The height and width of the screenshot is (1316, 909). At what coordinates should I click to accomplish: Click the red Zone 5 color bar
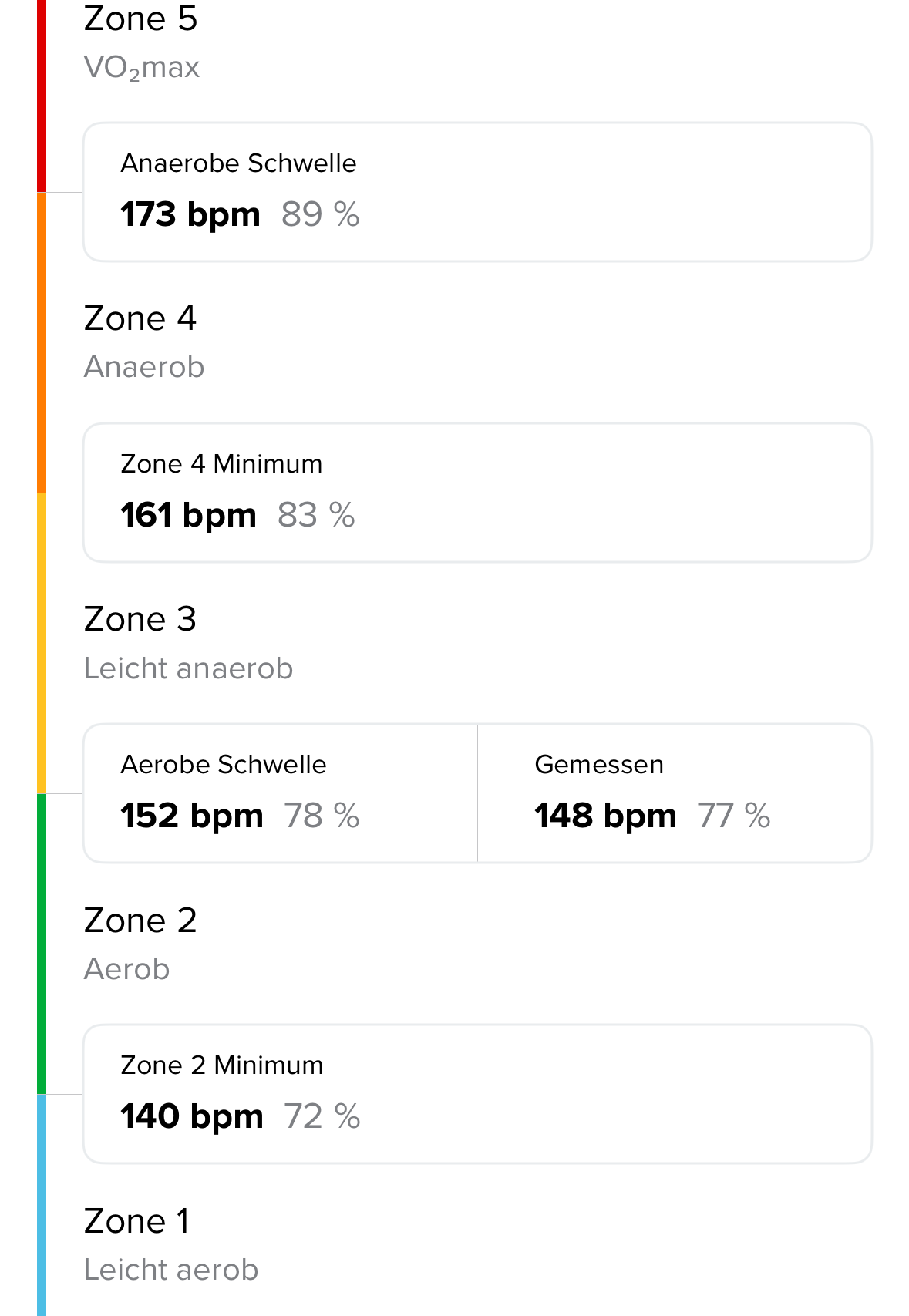click(42, 96)
